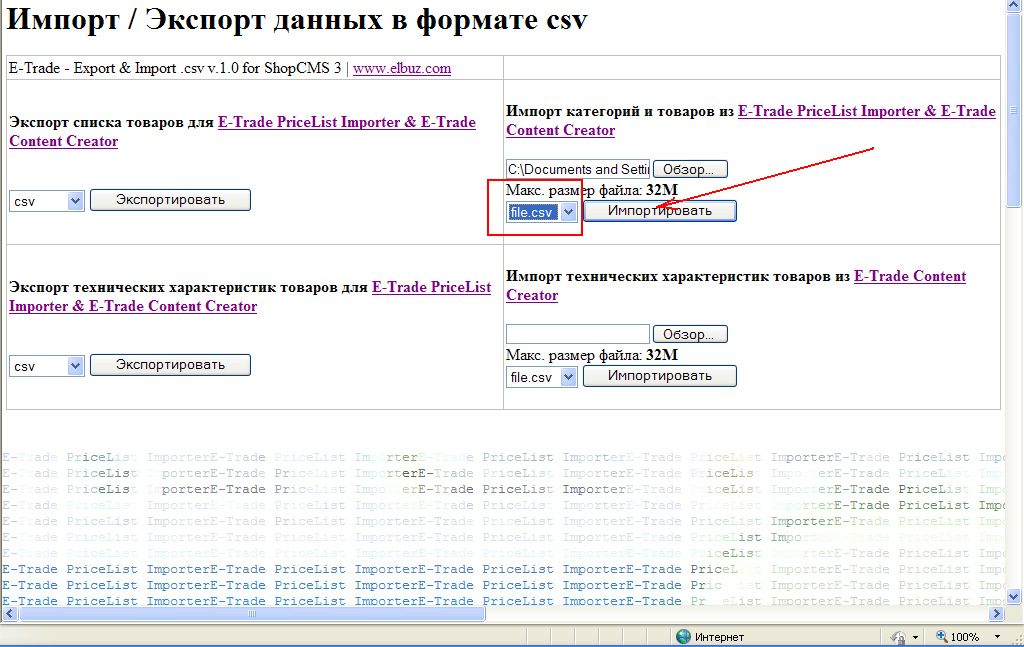Open the www.elbuz.com link

click(402, 69)
